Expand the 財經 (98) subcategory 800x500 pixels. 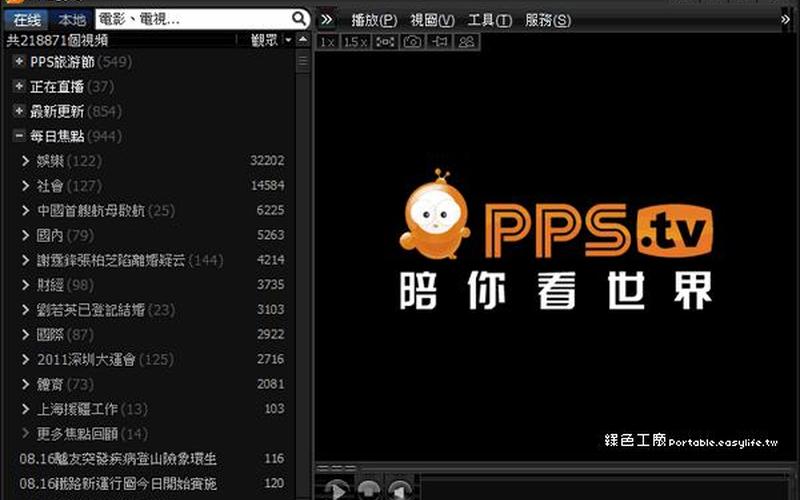click(x=26, y=285)
